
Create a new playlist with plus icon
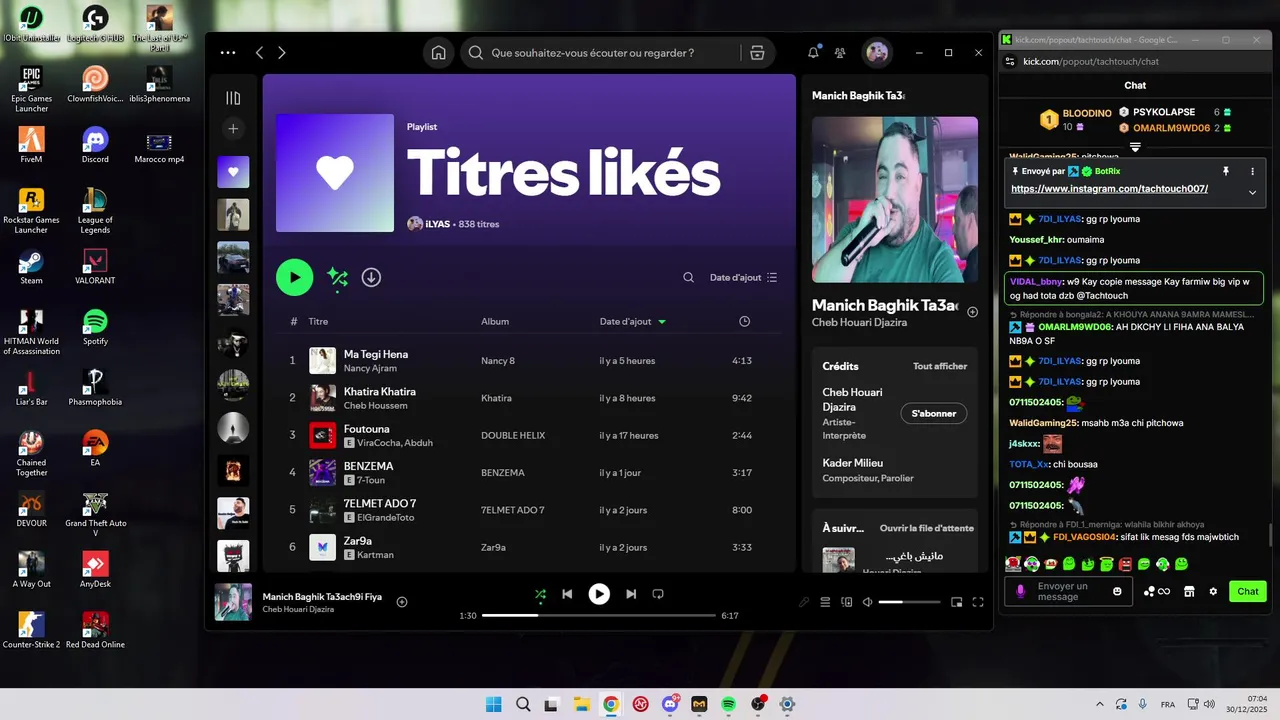(x=233, y=129)
